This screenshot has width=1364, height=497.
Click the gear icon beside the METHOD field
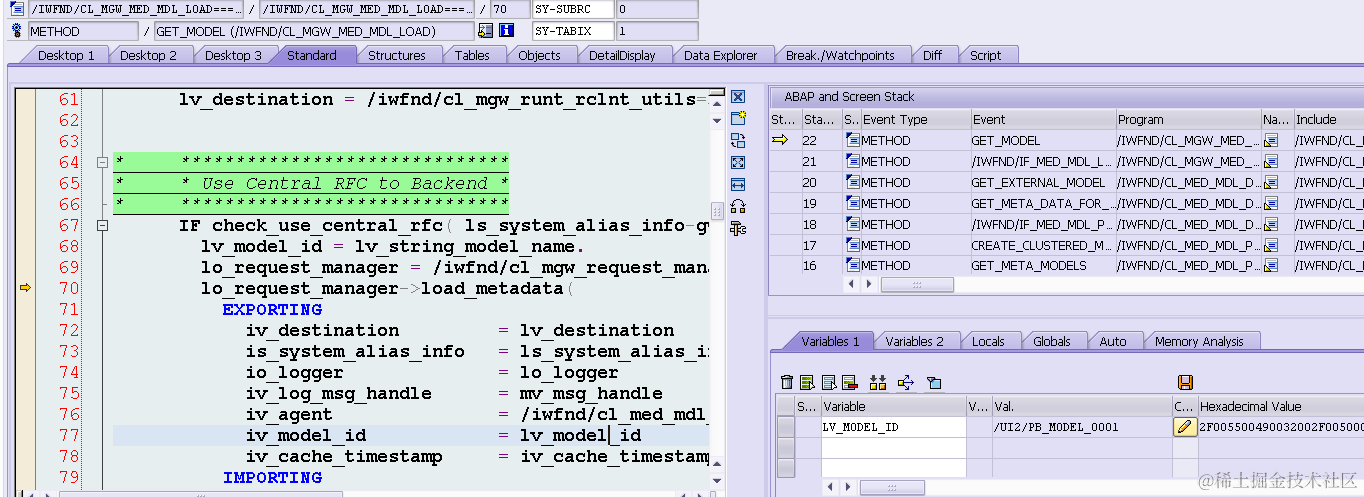[x=16, y=31]
